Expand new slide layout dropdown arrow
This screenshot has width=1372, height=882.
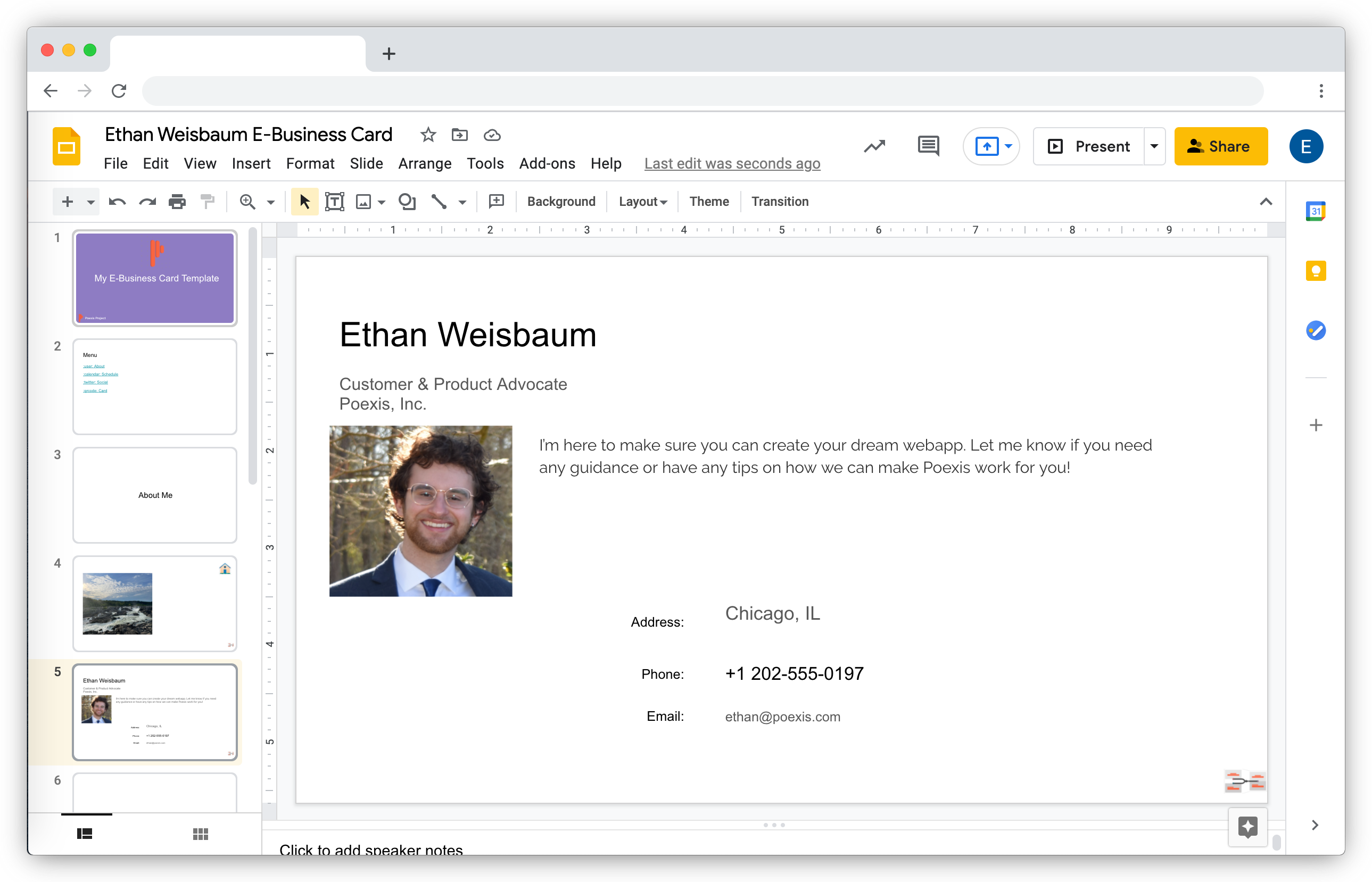tap(90, 202)
